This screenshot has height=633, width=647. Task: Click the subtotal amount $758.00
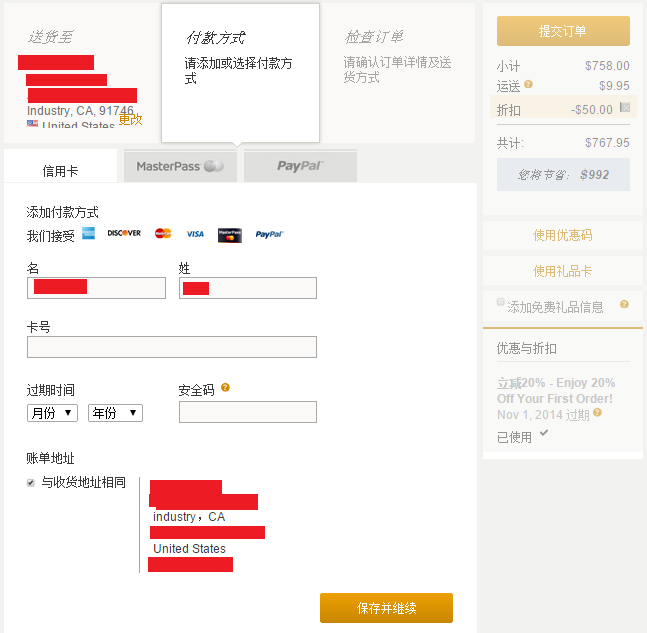click(x=607, y=66)
